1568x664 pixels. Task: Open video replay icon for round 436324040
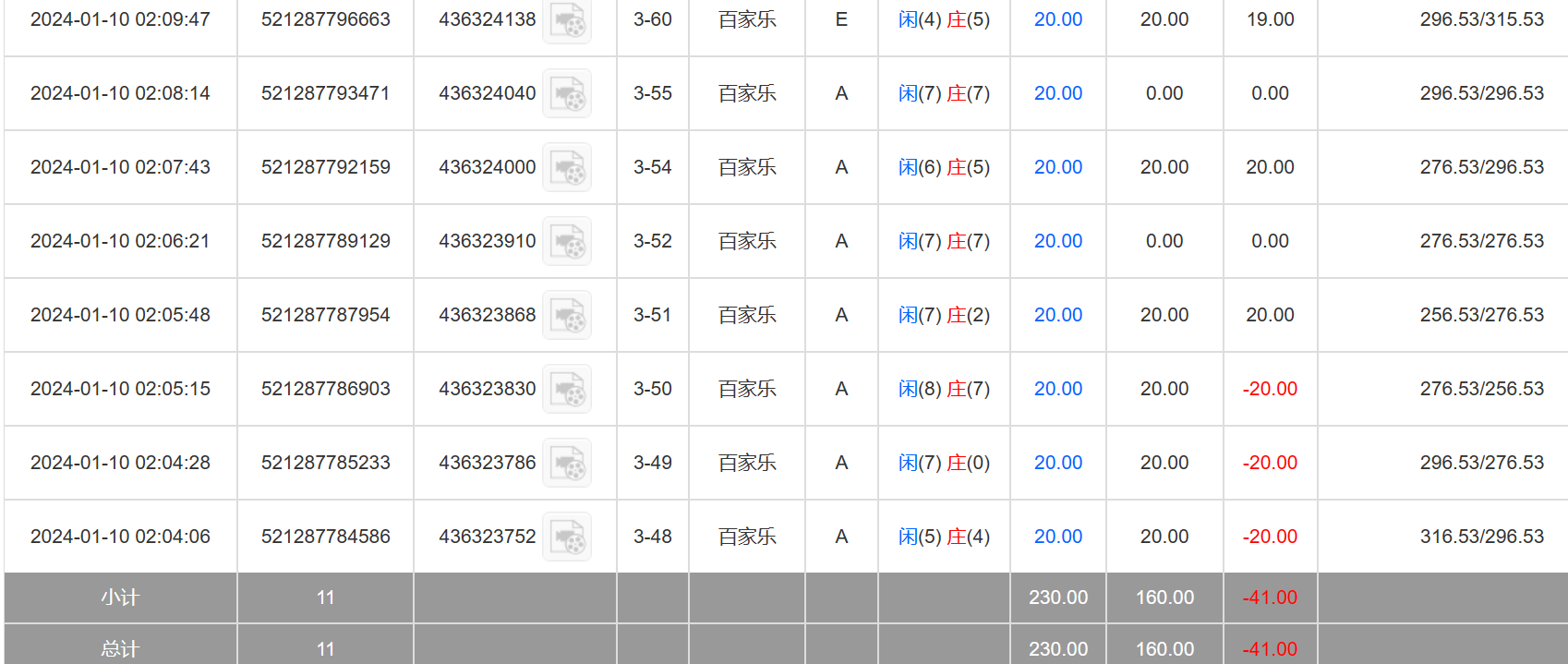pyautogui.click(x=567, y=93)
